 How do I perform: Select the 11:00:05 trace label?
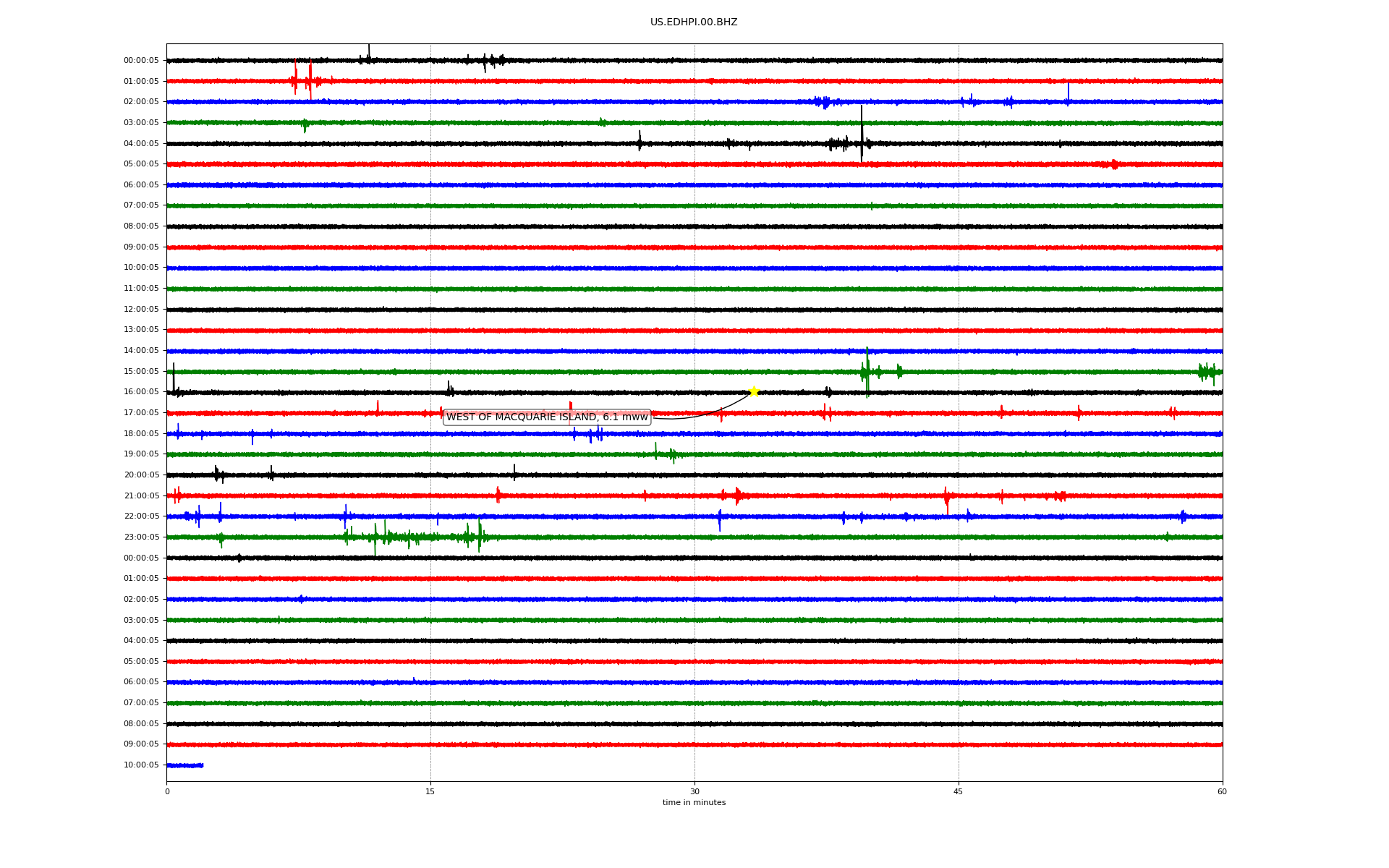141,289
